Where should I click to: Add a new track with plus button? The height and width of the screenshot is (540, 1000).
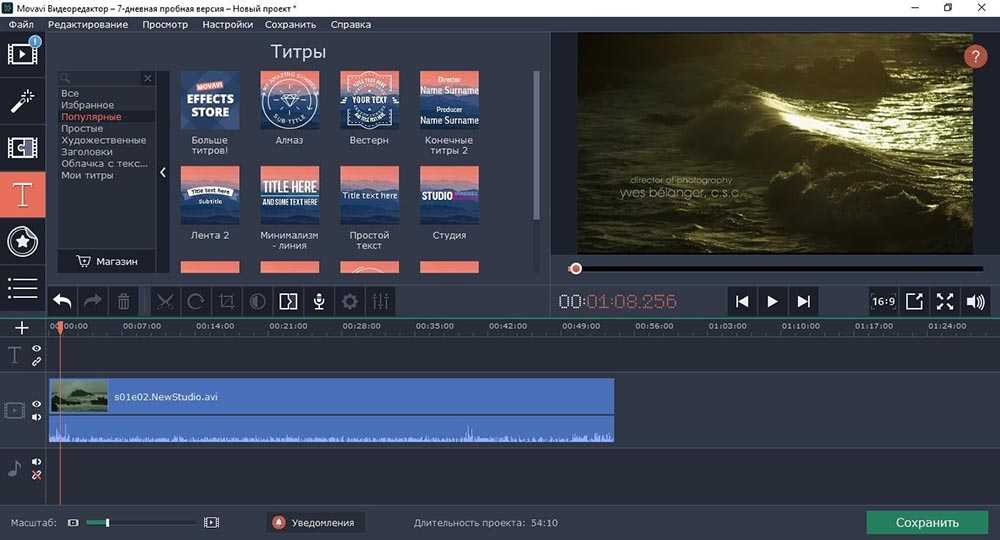point(22,327)
